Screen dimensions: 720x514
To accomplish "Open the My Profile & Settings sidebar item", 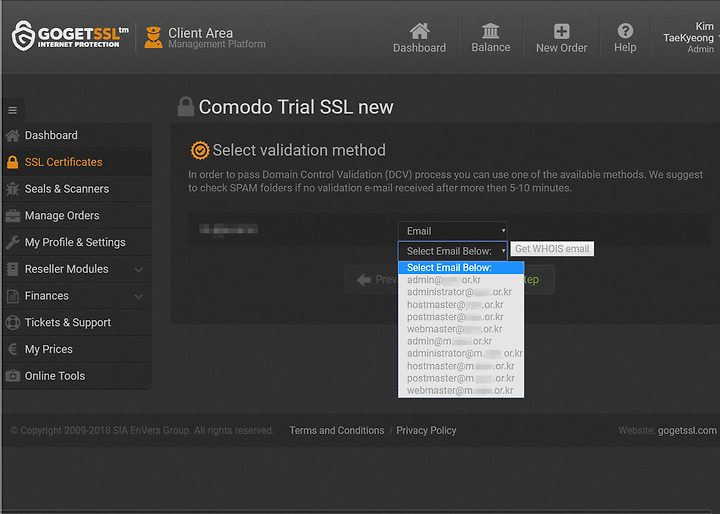I will pyautogui.click(x=77, y=242).
